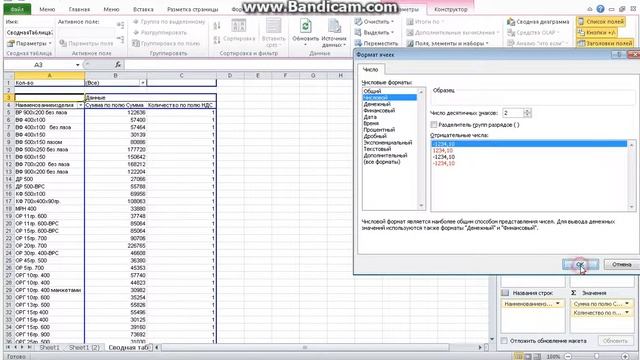Viewport: 640px width, 360px height.
Task: Switch to Page Break Preview icon
Action: pos(537,356)
